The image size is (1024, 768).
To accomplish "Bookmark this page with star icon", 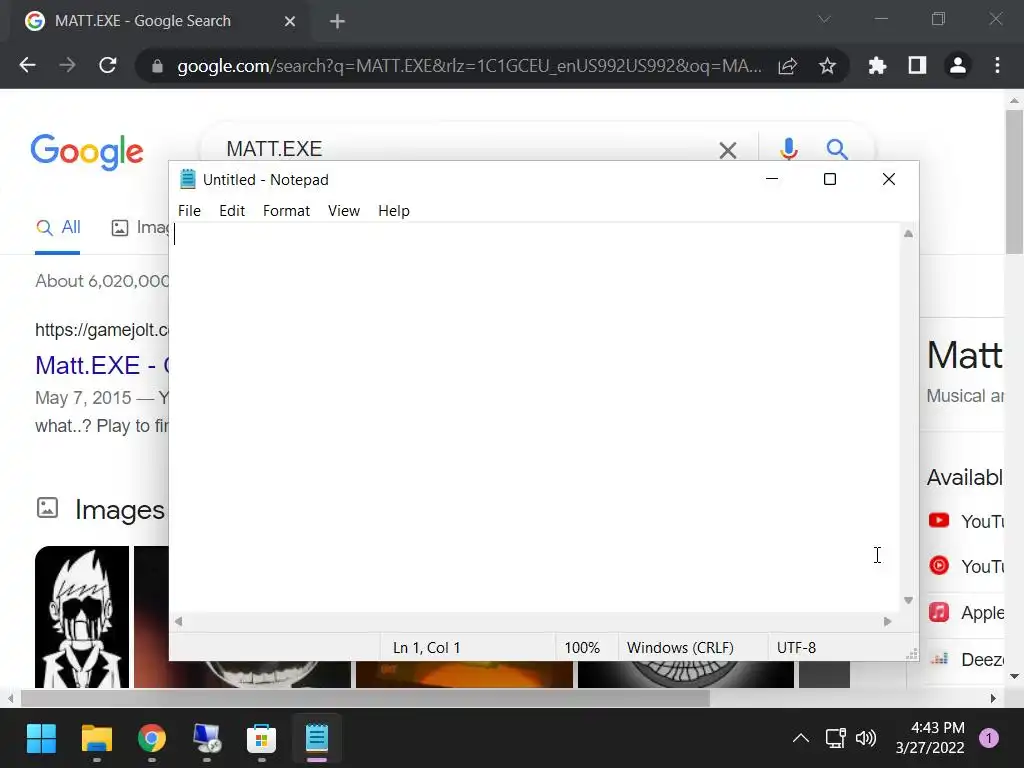I will 827,65.
